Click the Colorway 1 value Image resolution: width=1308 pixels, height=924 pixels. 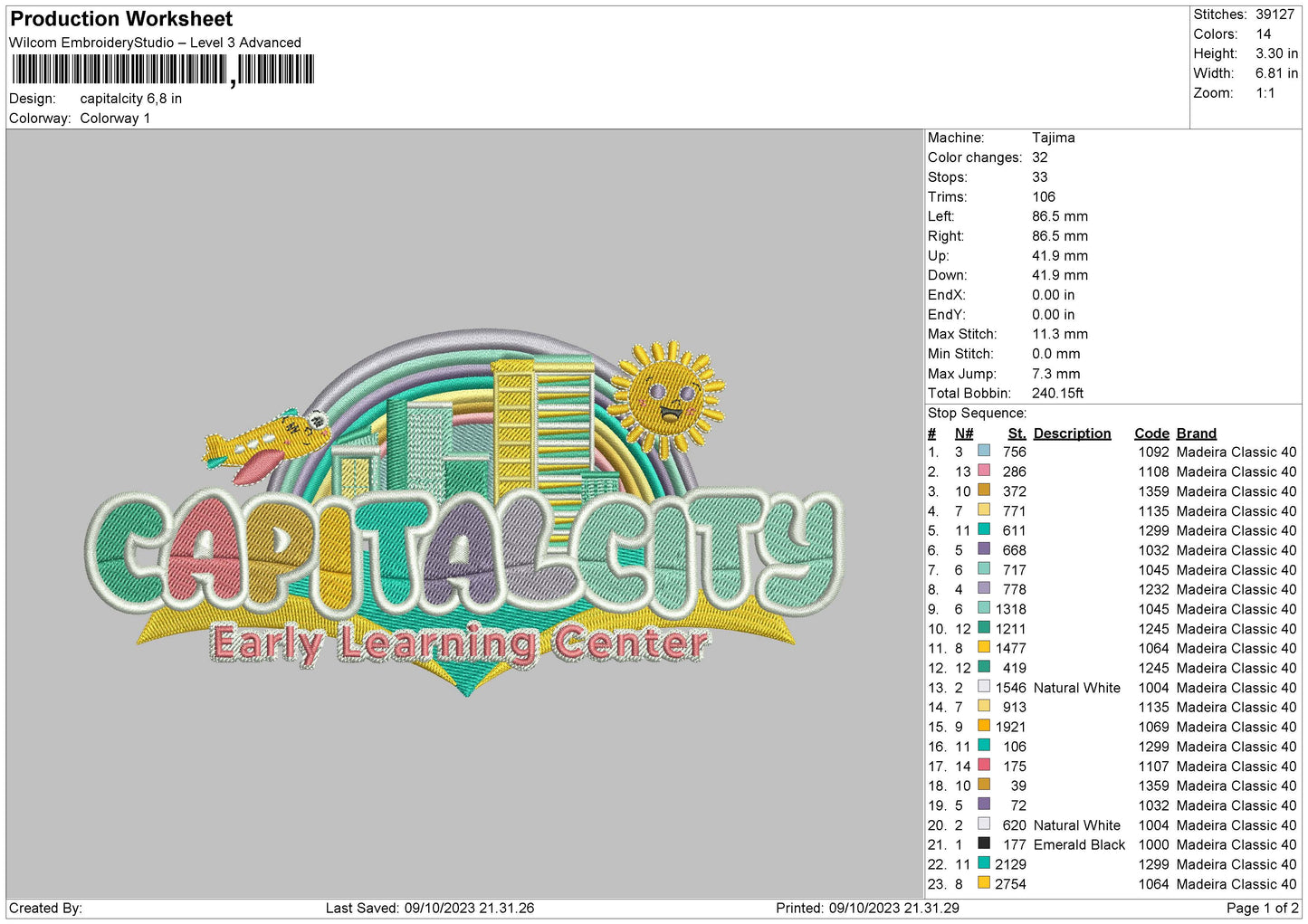point(115,119)
